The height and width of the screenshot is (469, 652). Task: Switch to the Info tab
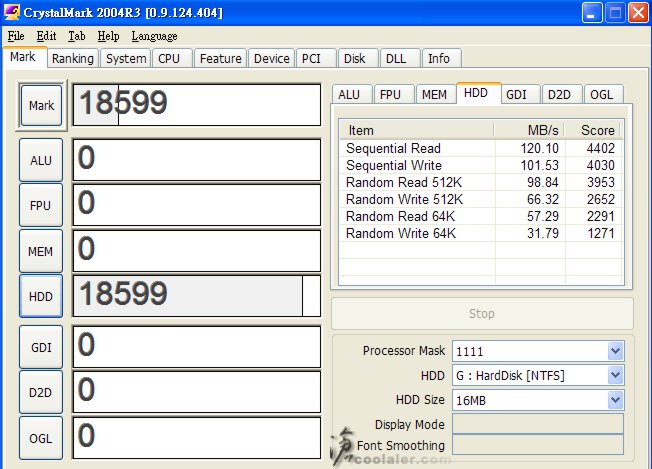tap(442, 58)
